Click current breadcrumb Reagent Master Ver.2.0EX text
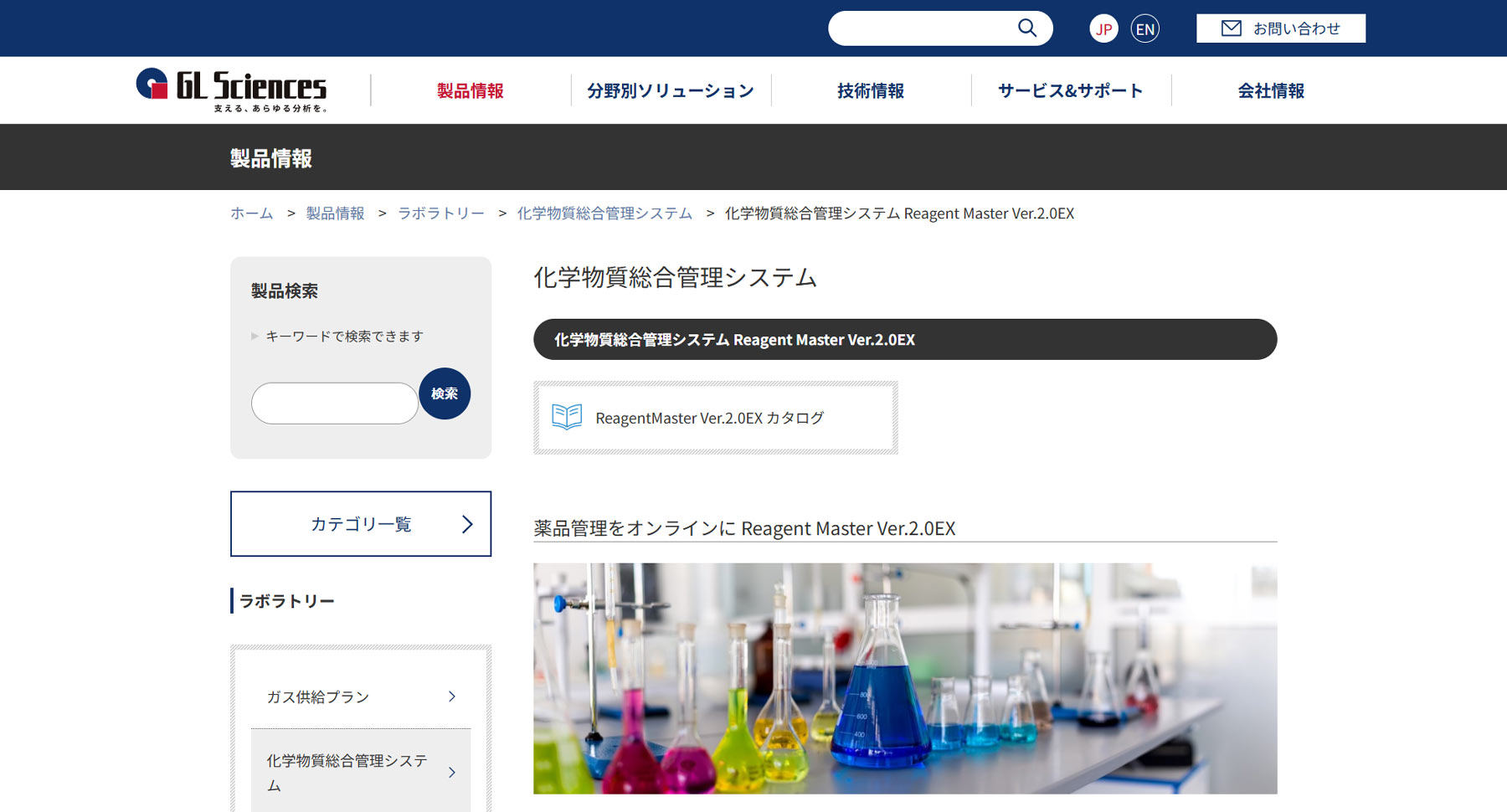Image resolution: width=1507 pixels, height=812 pixels. 899,213
